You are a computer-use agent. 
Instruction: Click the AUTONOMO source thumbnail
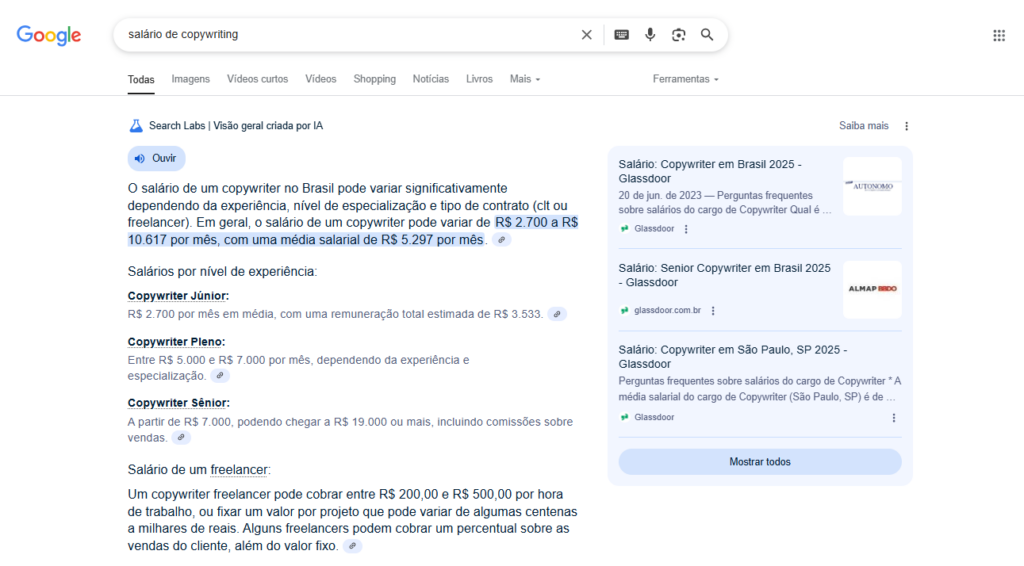(x=871, y=186)
